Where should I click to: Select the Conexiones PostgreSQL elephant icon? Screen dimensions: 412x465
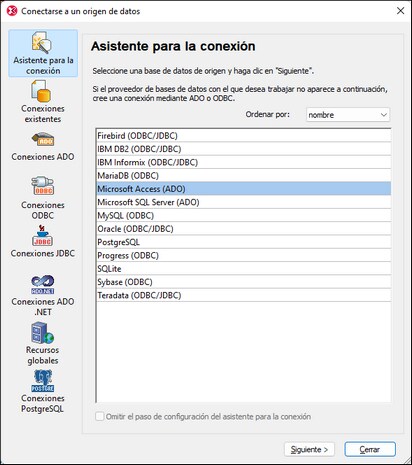(43, 381)
